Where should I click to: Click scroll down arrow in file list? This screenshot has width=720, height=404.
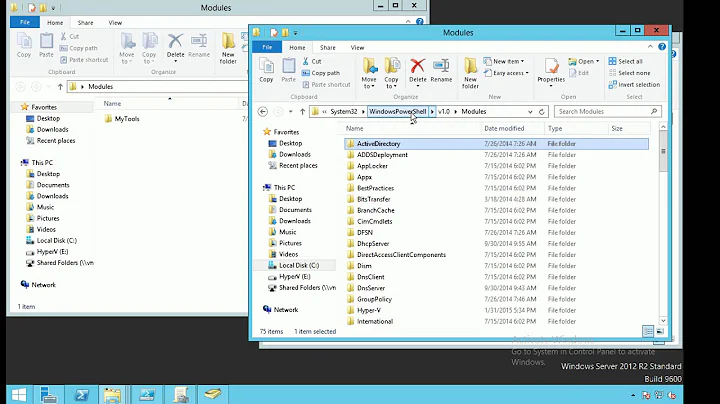(663, 320)
